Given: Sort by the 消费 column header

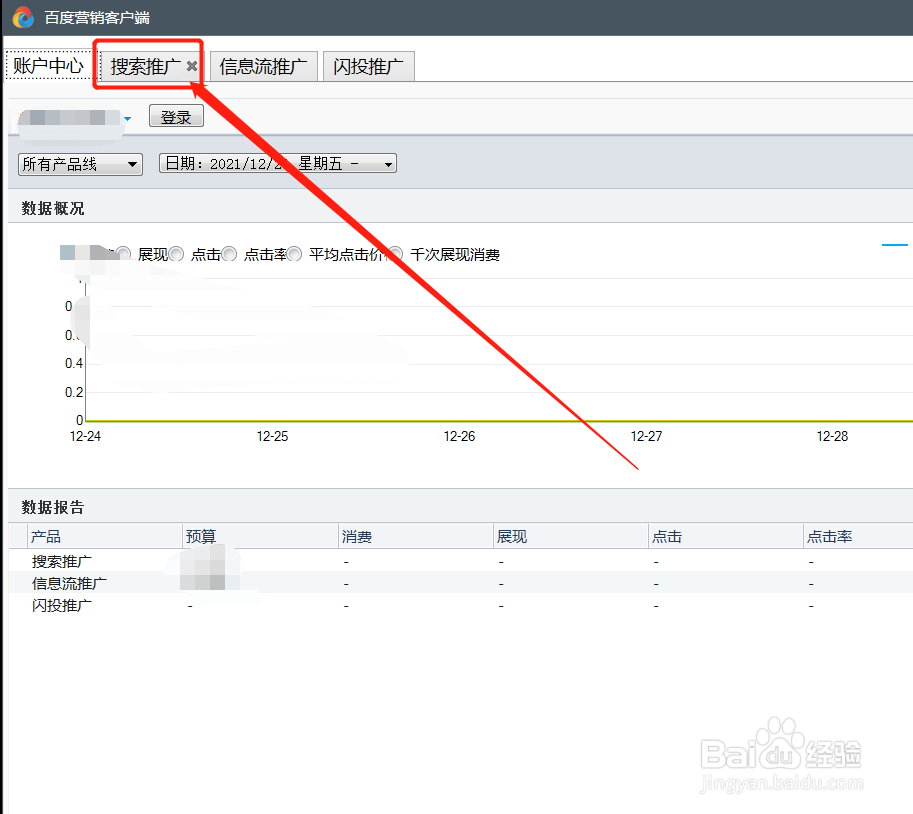Looking at the screenshot, I should point(416,536).
